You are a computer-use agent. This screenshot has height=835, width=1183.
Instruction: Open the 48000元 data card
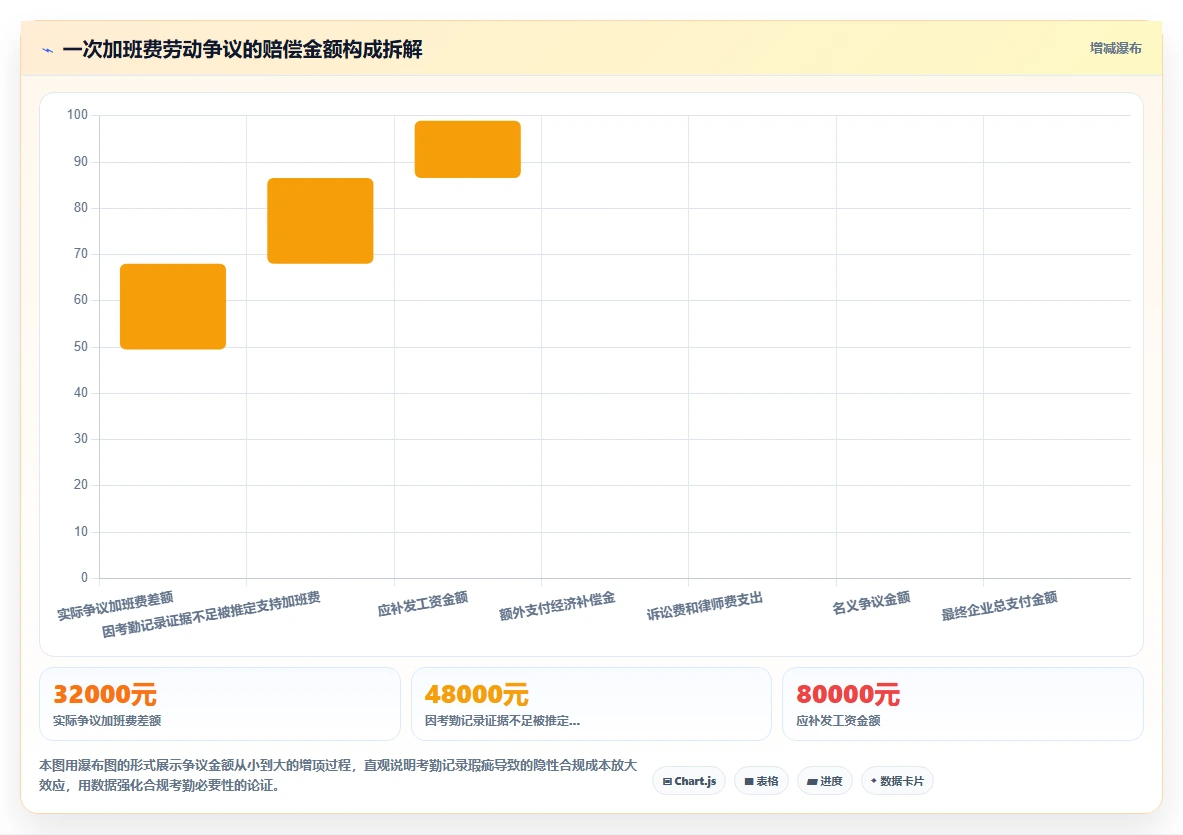tap(592, 704)
